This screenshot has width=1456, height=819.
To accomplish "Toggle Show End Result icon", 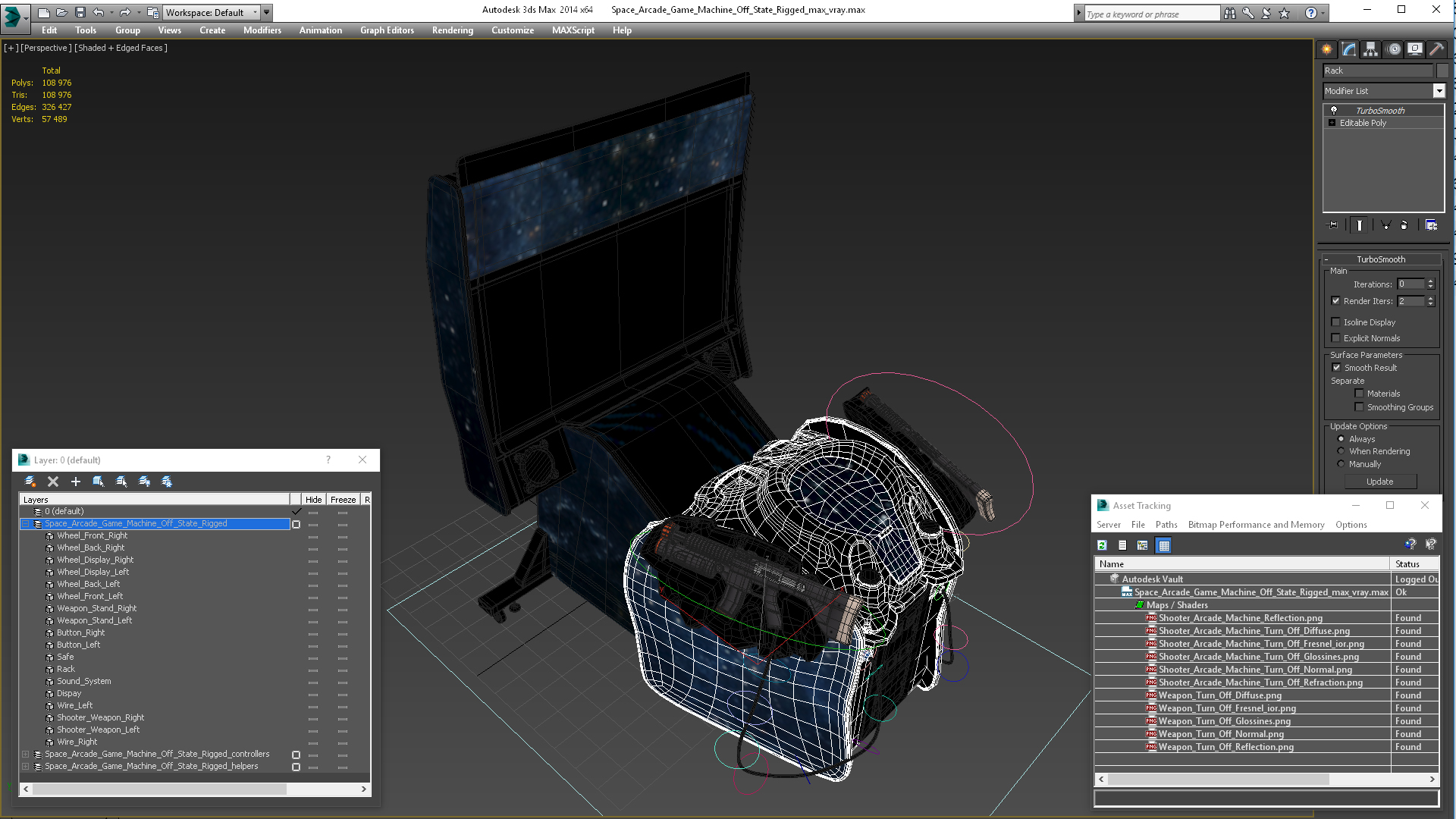I will tap(1360, 225).
